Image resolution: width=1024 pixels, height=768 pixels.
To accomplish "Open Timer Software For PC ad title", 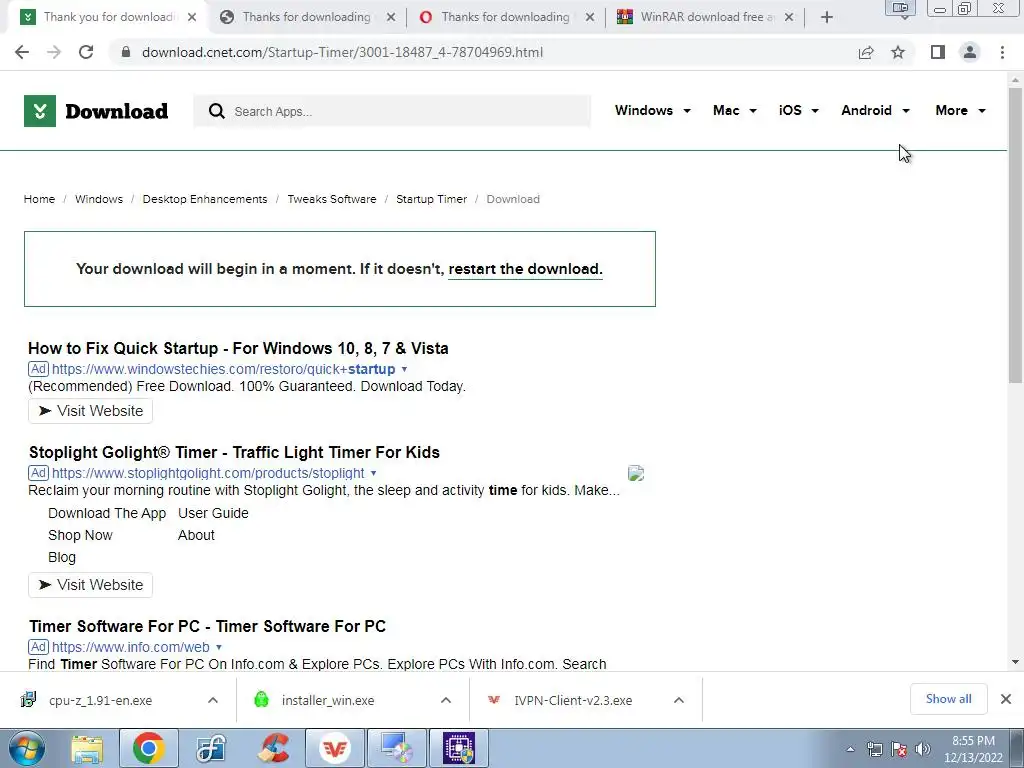I will 207,626.
